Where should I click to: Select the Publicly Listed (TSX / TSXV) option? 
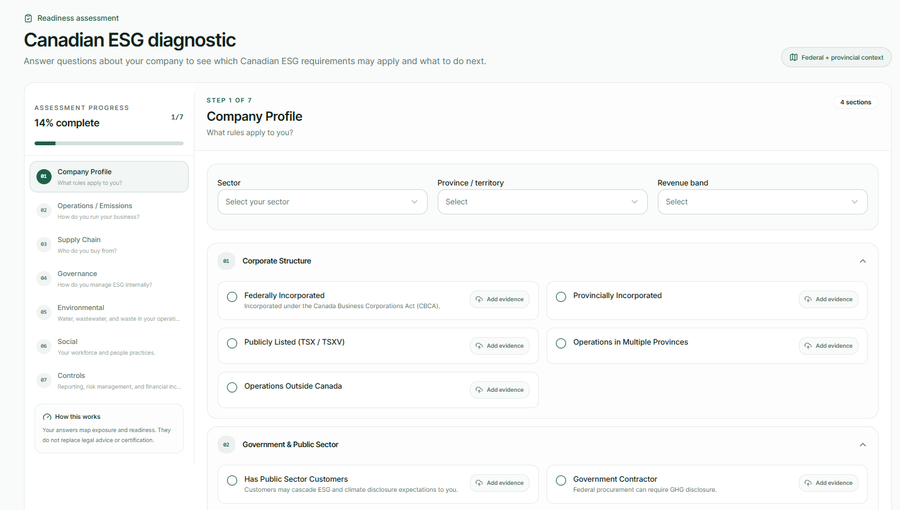pyautogui.click(x=232, y=343)
